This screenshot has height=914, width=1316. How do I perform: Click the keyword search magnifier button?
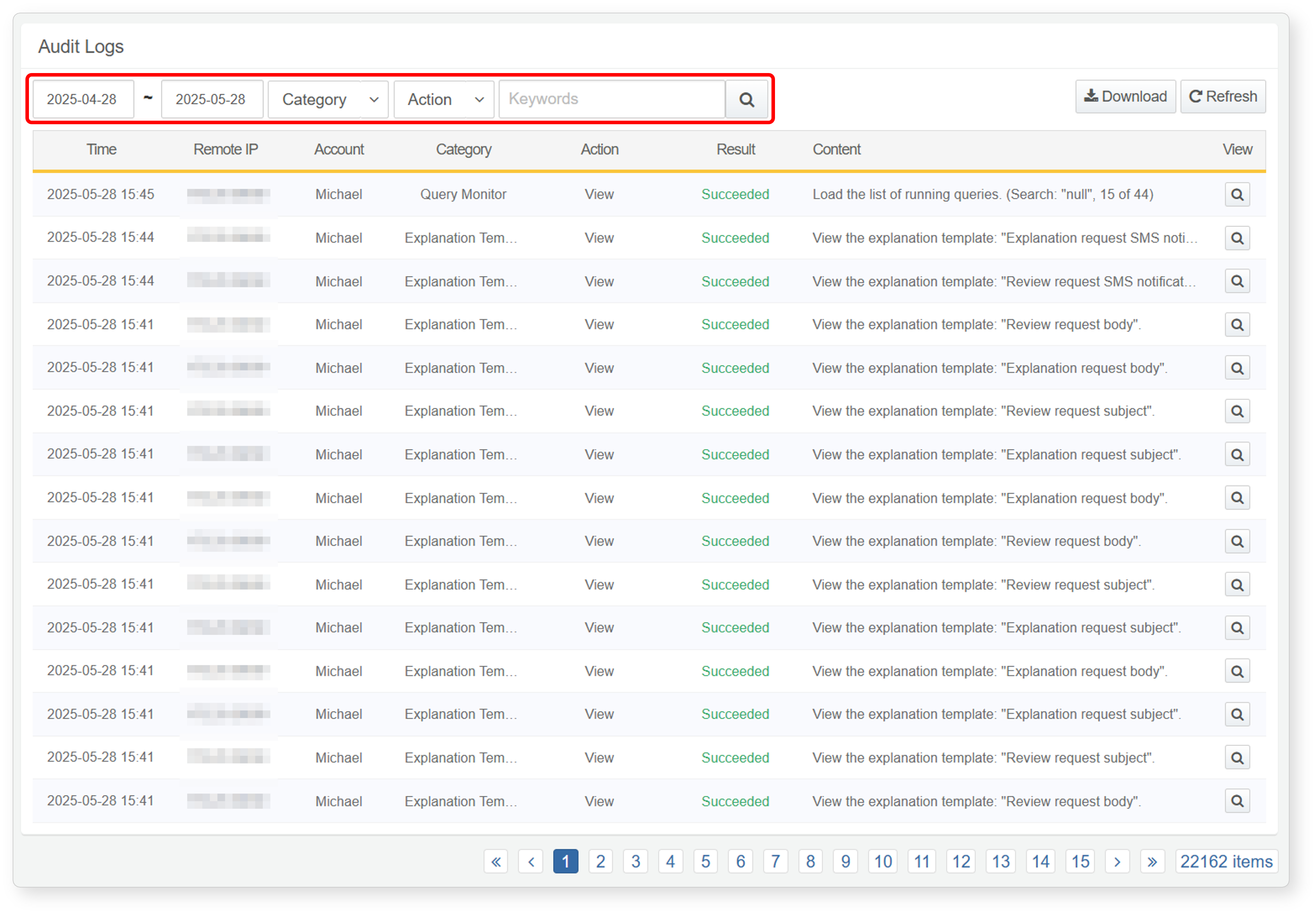click(x=746, y=100)
